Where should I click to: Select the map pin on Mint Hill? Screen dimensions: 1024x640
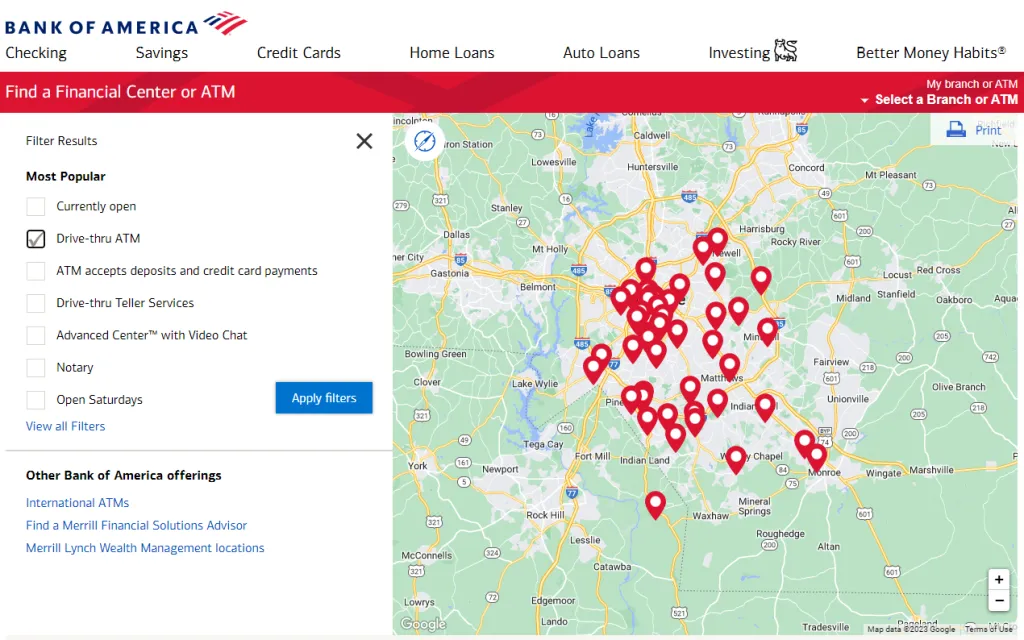(x=767, y=330)
